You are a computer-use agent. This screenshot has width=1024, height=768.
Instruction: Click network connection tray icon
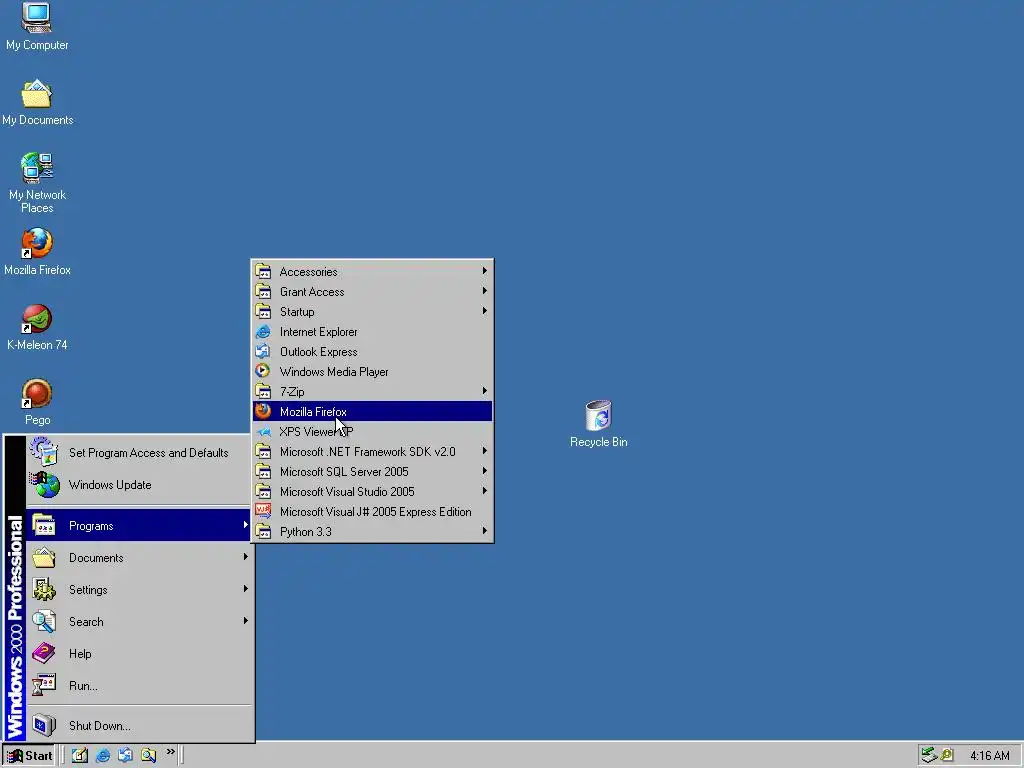(x=929, y=756)
